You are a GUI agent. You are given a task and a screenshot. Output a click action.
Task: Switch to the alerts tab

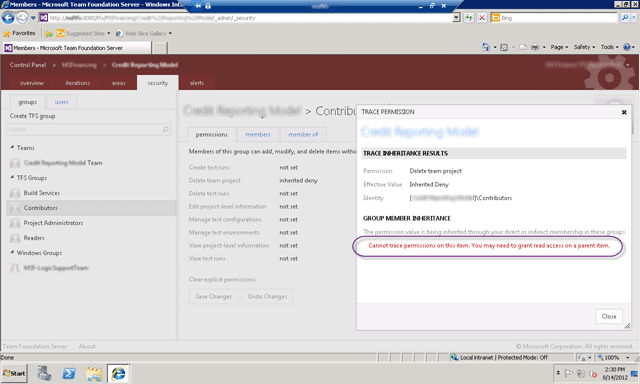pos(197,83)
